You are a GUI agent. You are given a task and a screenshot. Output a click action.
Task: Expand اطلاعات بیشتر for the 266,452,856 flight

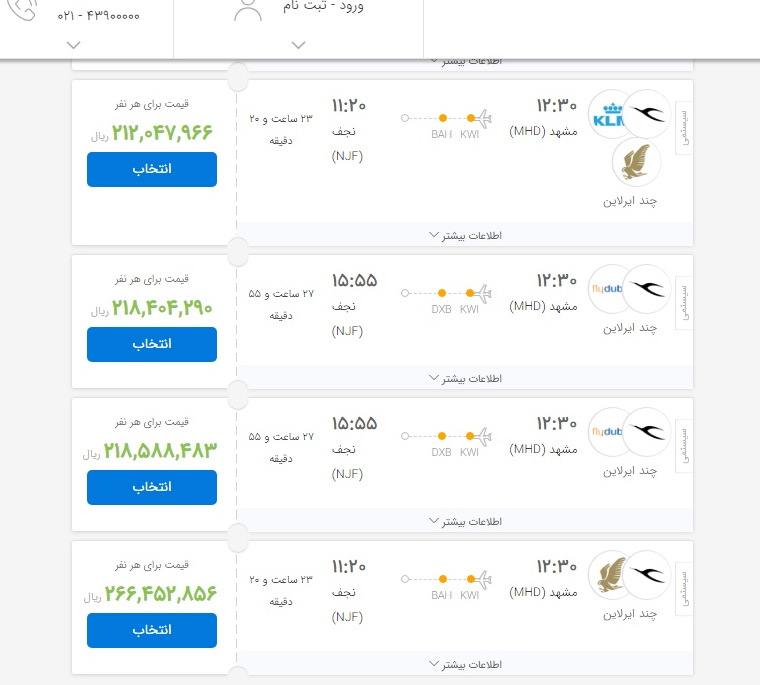465,664
